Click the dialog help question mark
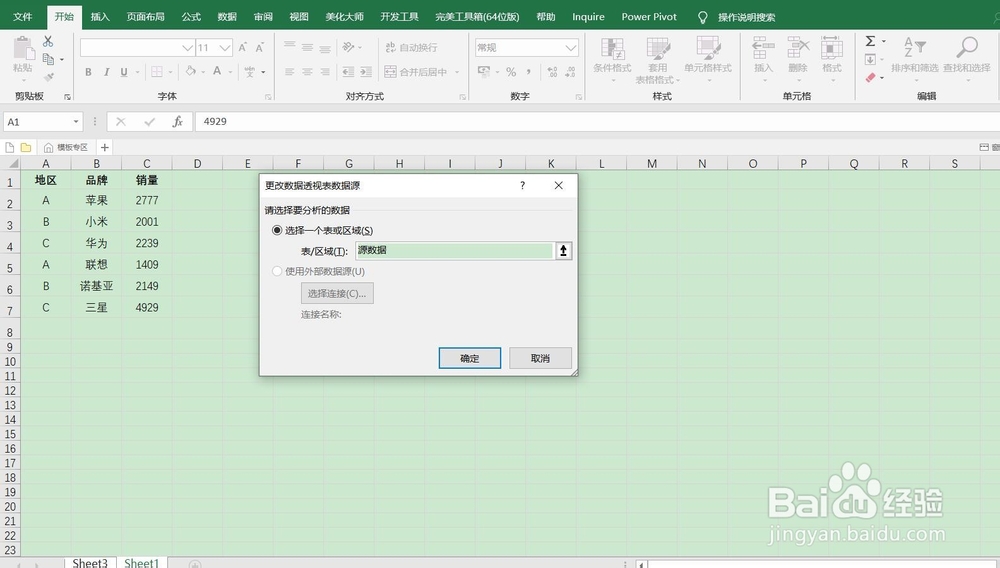The image size is (1000, 568). pos(522,186)
